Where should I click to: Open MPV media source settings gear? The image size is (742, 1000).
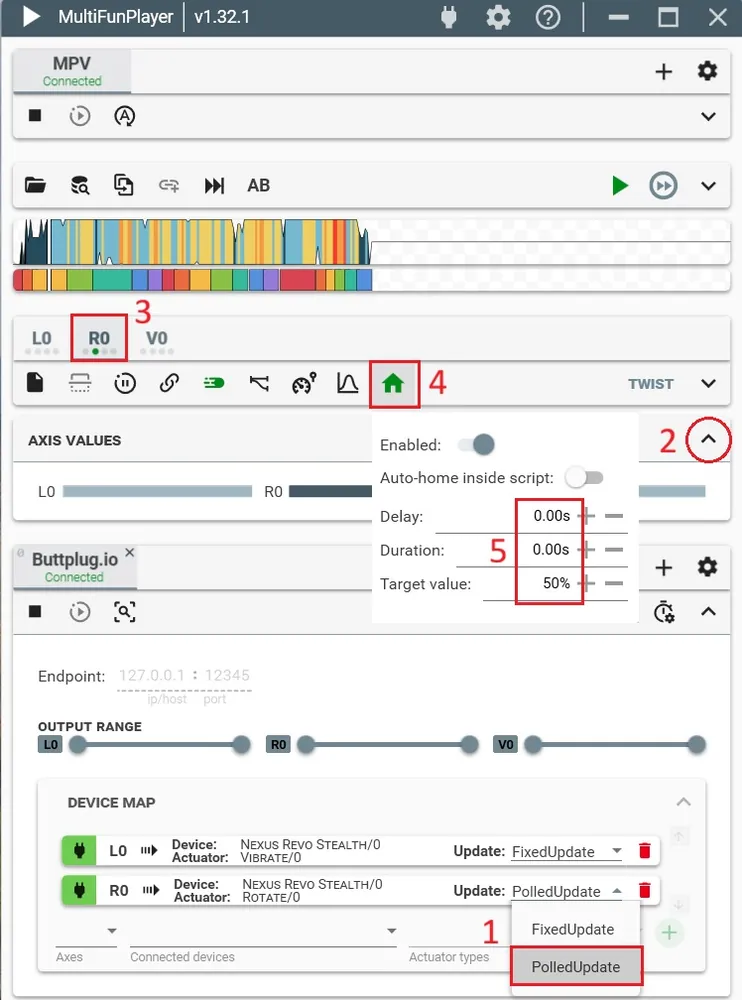pos(707,70)
